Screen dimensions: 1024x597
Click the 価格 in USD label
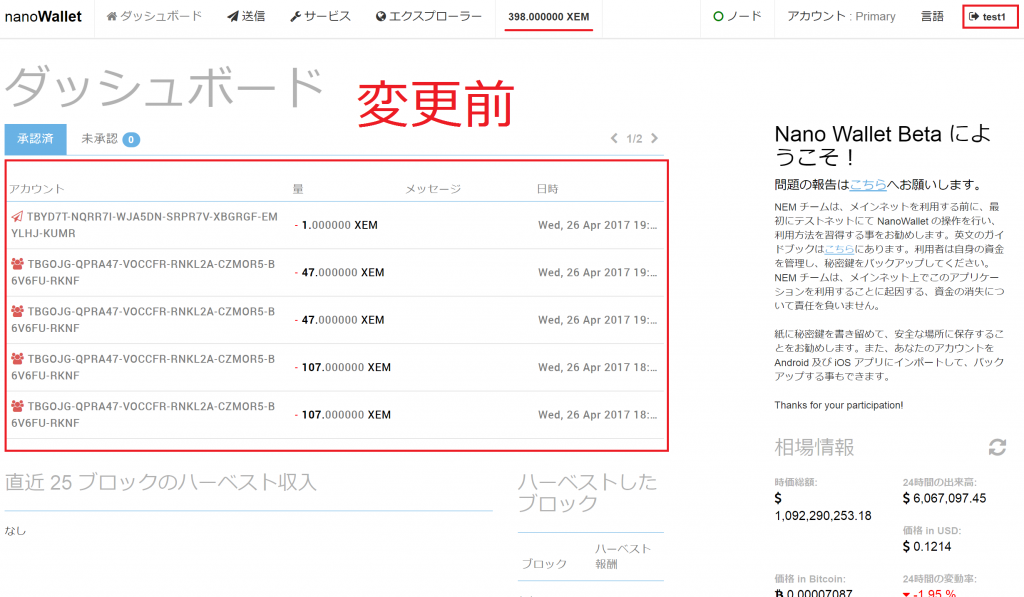coord(932,531)
